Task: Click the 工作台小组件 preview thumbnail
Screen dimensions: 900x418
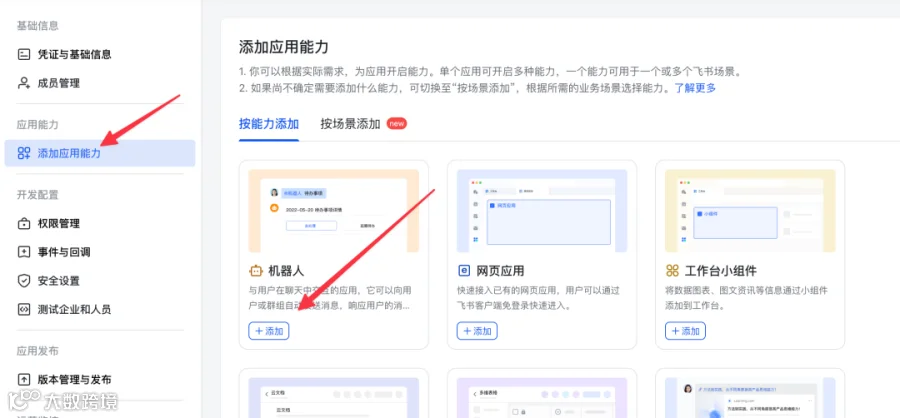Action: click(750, 211)
